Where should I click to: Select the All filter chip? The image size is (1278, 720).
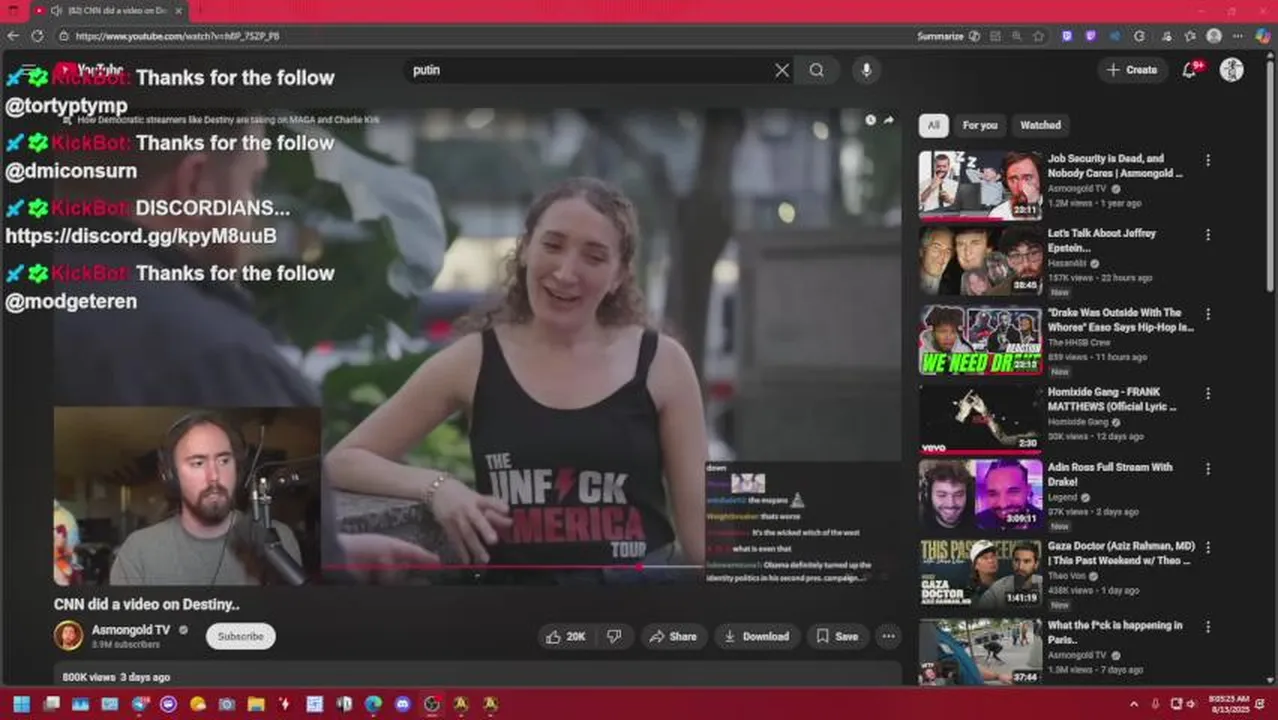[x=933, y=125]
